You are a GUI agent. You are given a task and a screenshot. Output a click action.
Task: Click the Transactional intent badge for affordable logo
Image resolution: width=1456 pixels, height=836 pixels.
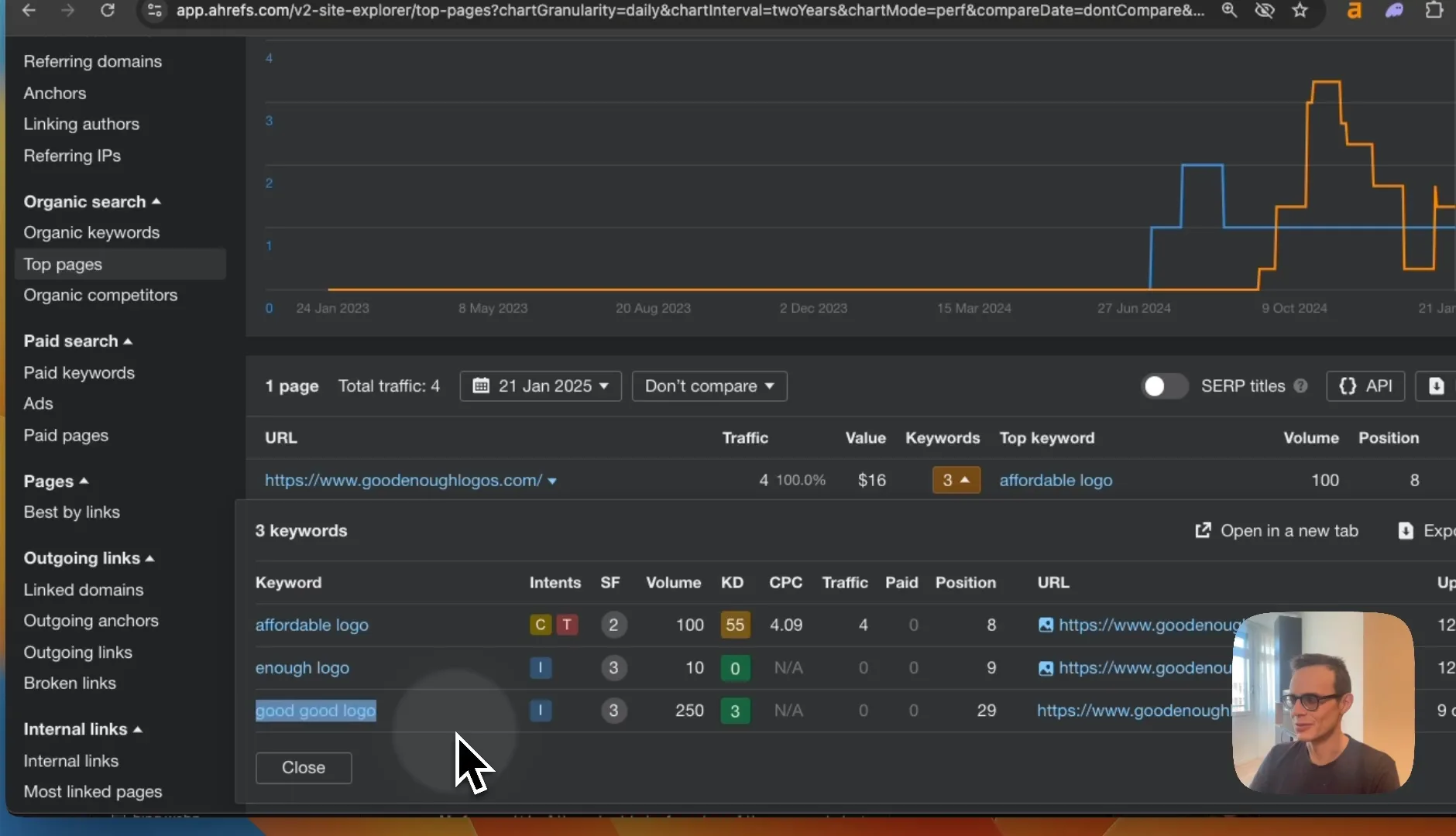[x=567, y=625]
